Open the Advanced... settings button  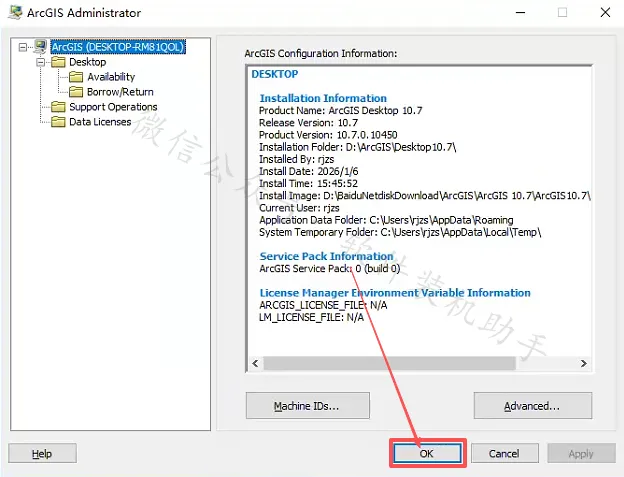532,406
